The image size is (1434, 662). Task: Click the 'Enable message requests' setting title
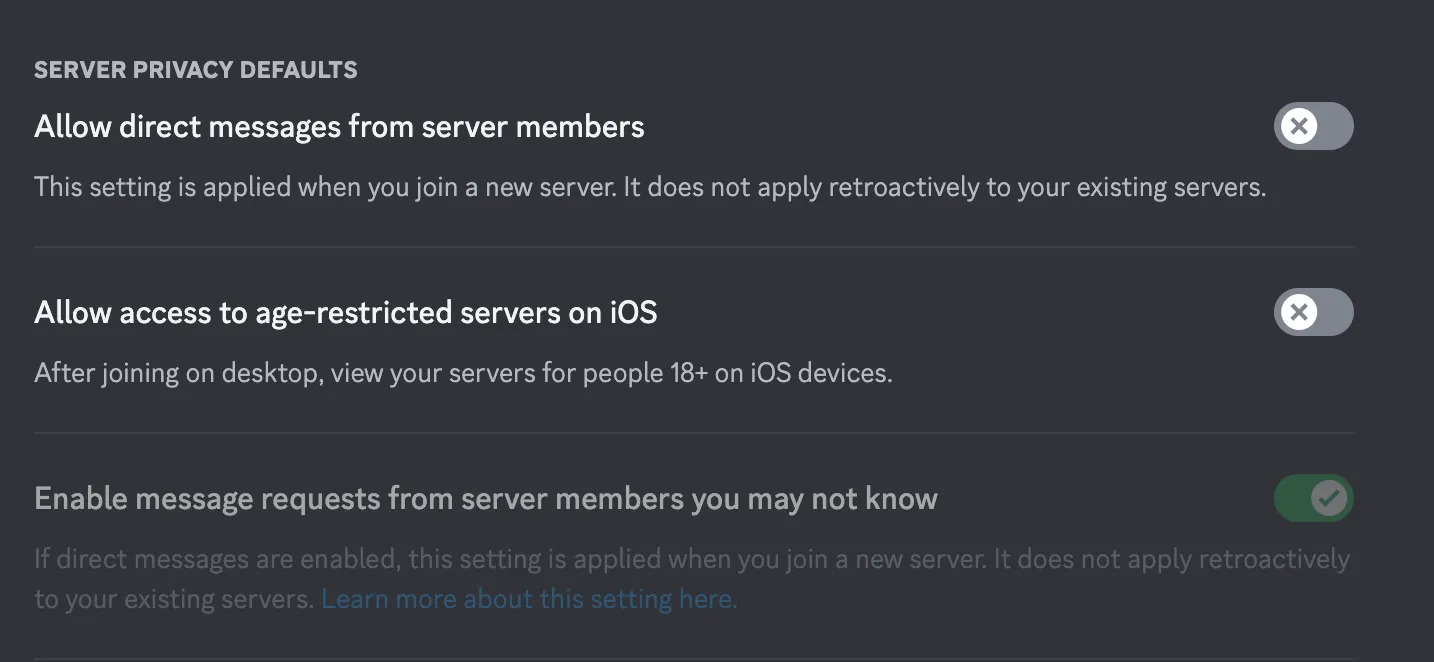click(487, 498)
